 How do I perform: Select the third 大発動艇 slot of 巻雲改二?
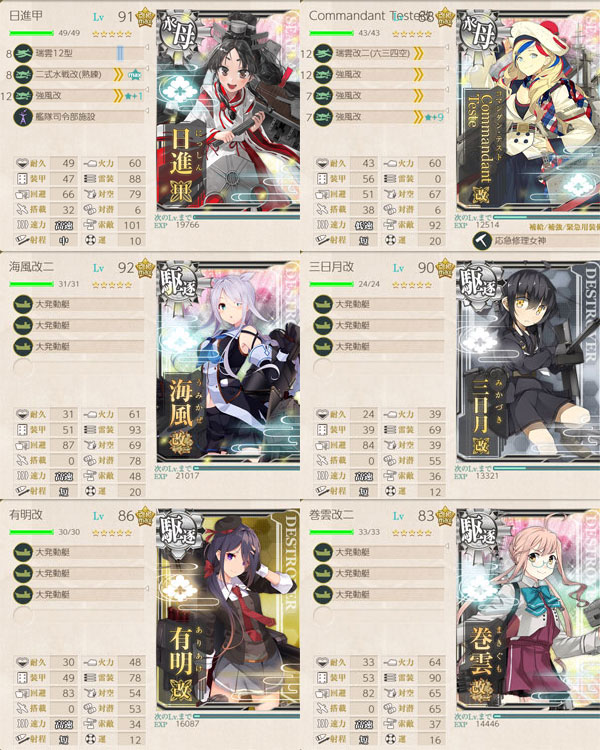point(380,594)
